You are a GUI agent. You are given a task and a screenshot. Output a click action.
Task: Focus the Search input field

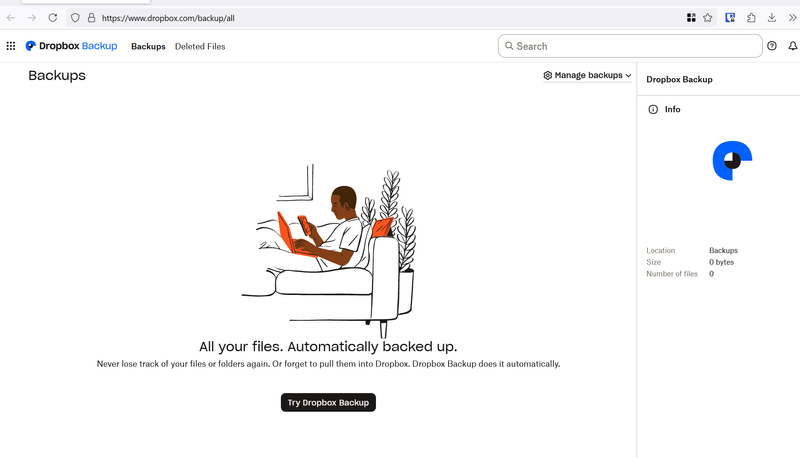(630, 46)
